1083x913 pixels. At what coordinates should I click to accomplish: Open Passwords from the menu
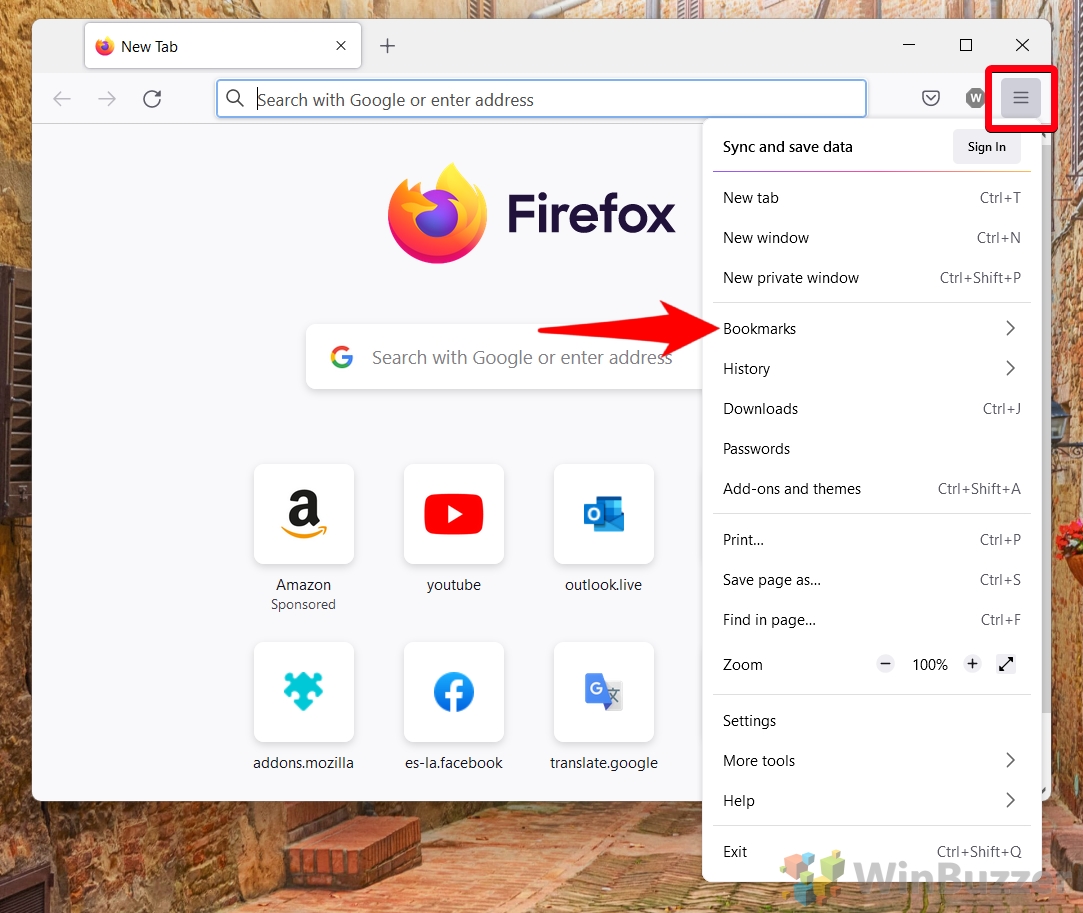pyautogui.click(x=872, y=449)
